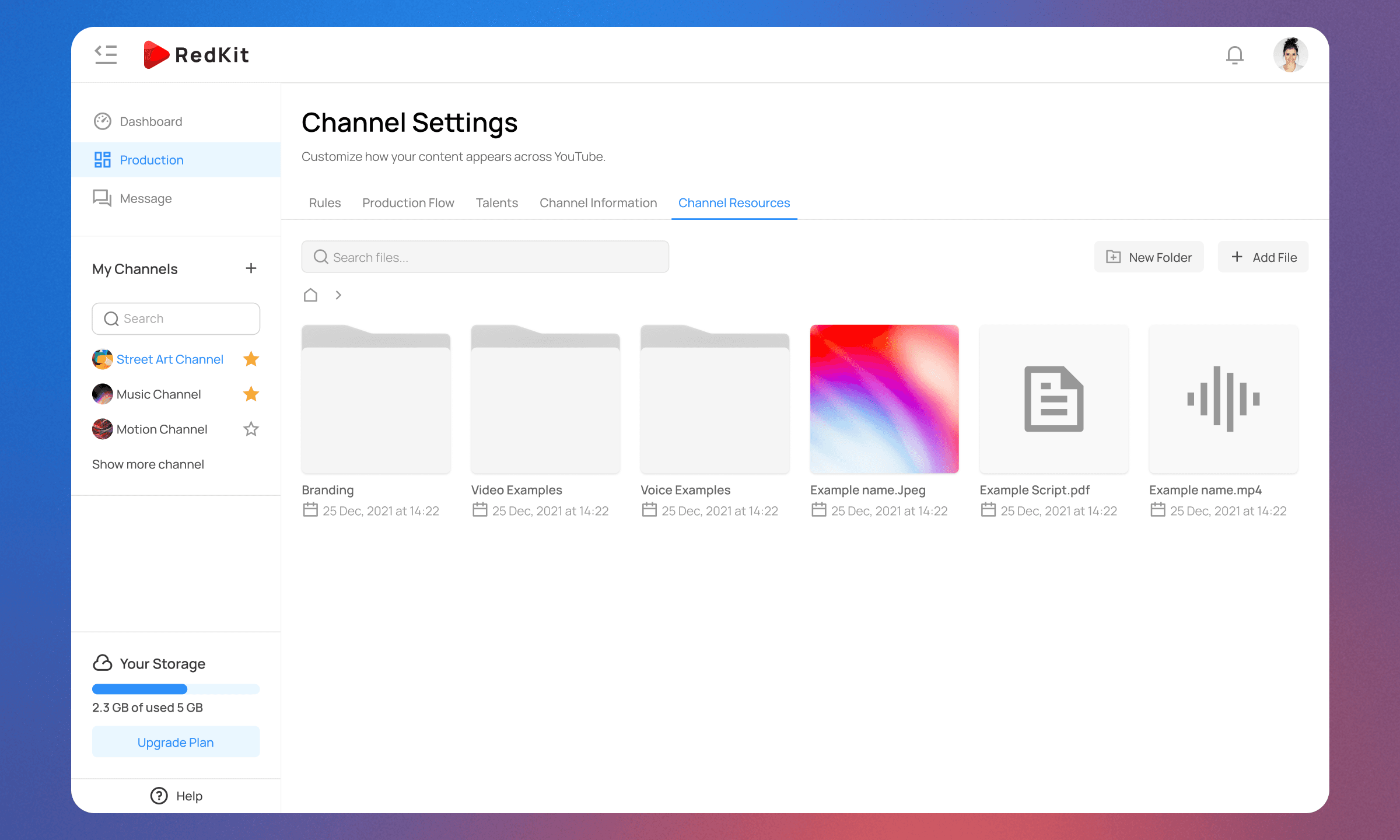
Task: Click the RedKit logo
Action: 197,55
